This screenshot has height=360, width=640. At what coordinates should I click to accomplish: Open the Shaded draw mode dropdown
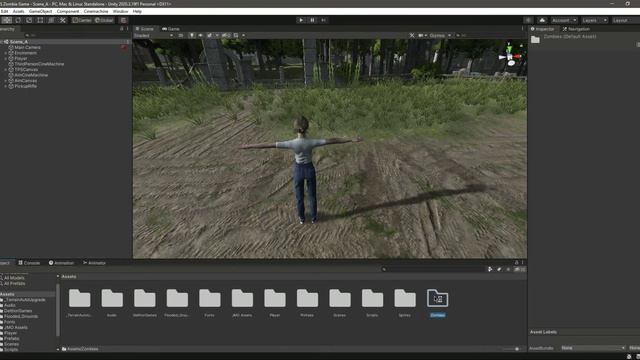153,36
